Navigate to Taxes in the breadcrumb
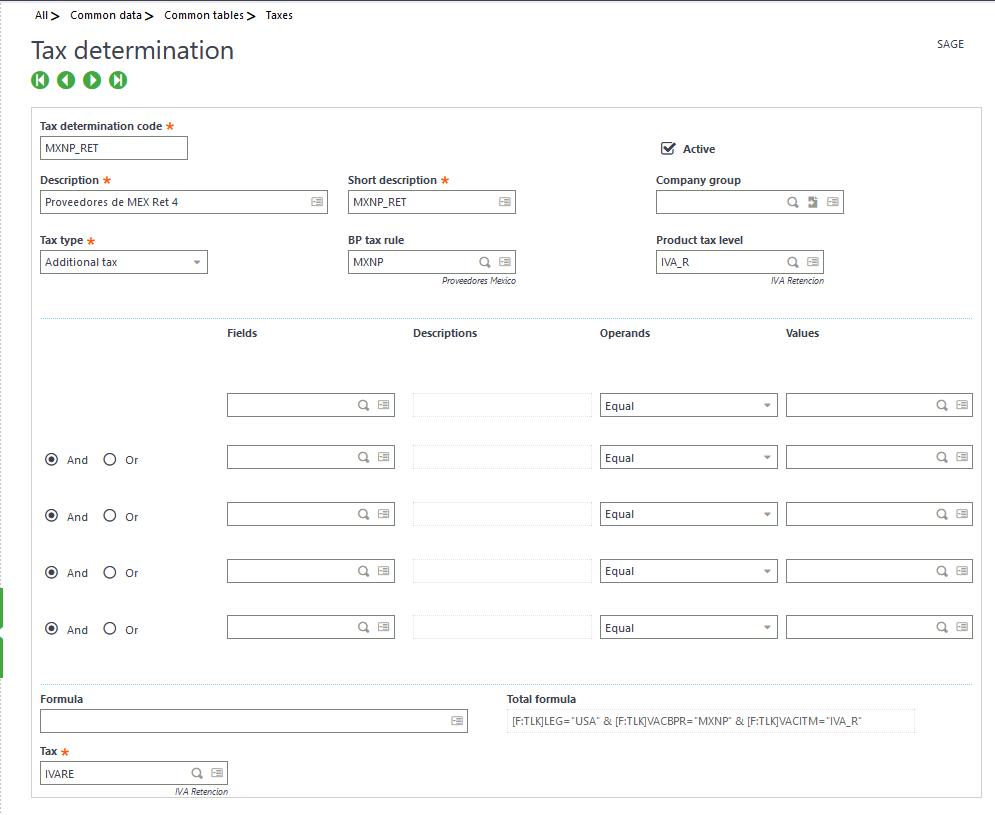995x815 pixels. (x=278, y=15)
